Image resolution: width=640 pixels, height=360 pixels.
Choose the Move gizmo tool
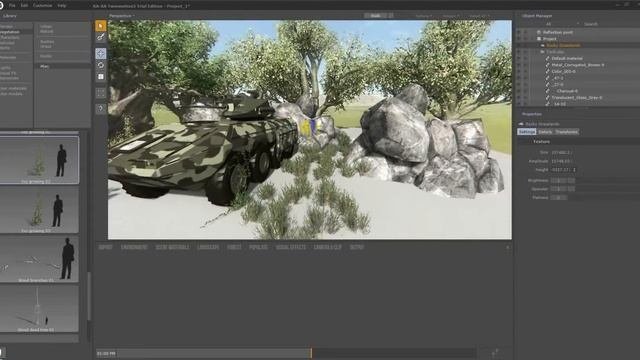(100, 53)
